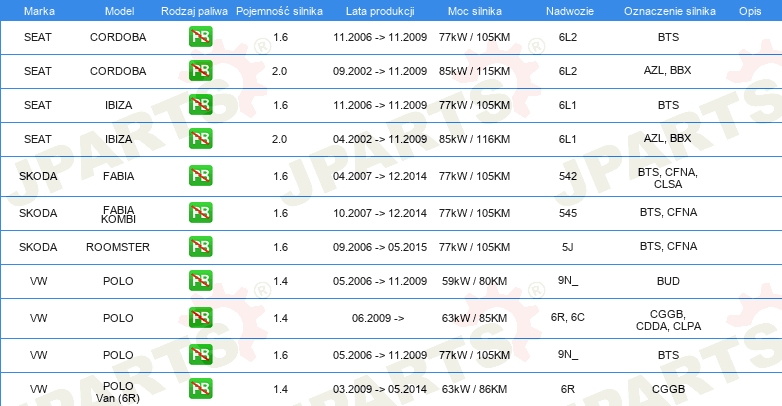
Task: Click the date range 04.2002 -> 11.2009
Action: pos(380,139)
